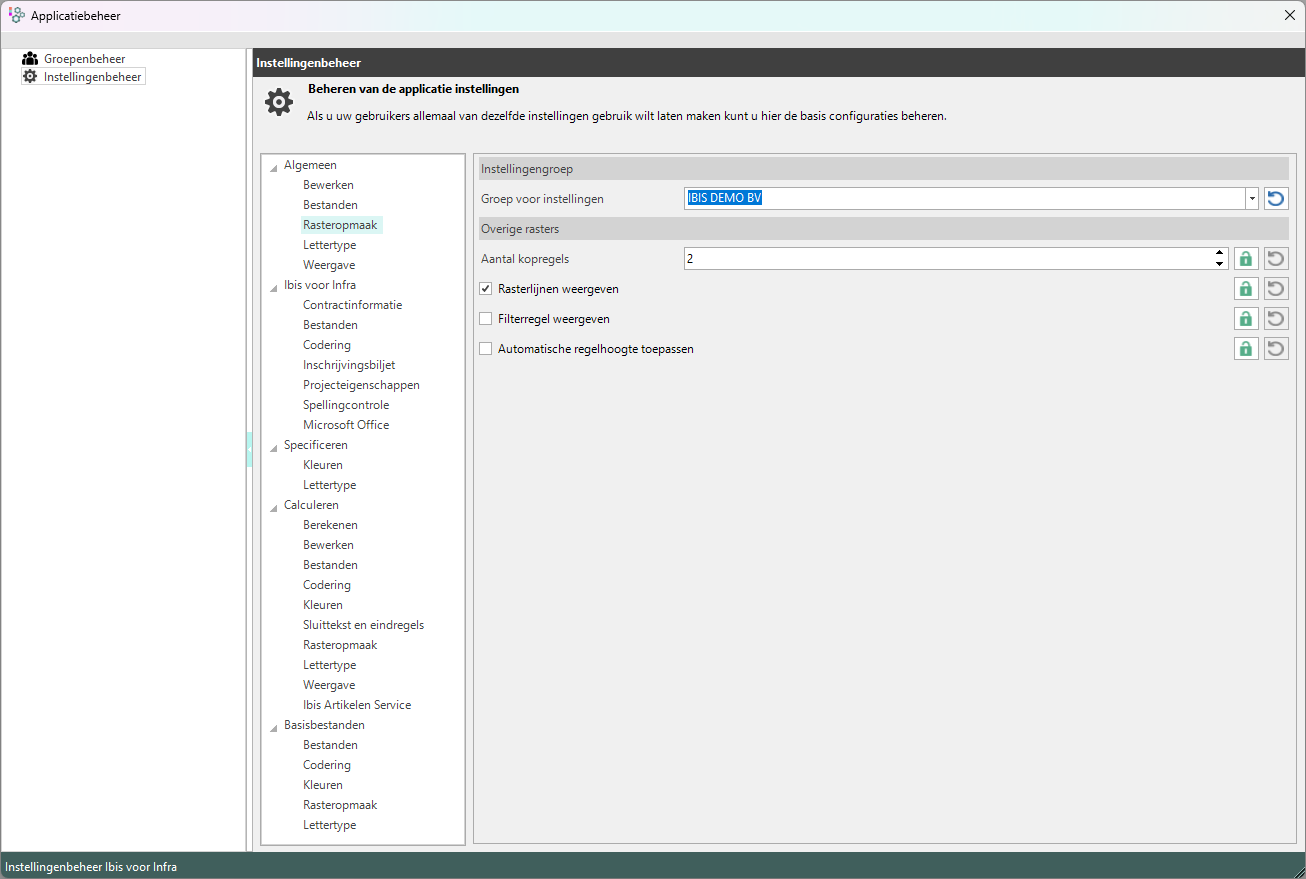Collapse the Algemeen tree section

(x=274, y=166)
